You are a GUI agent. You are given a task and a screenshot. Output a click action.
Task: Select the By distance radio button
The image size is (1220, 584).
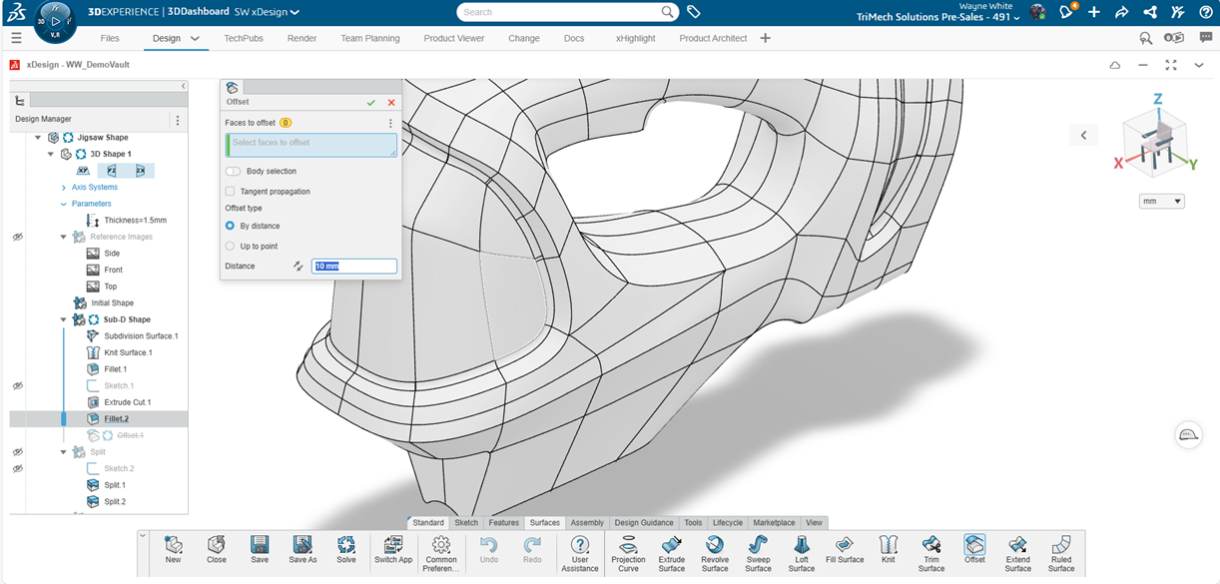click(x=230, y=226)
